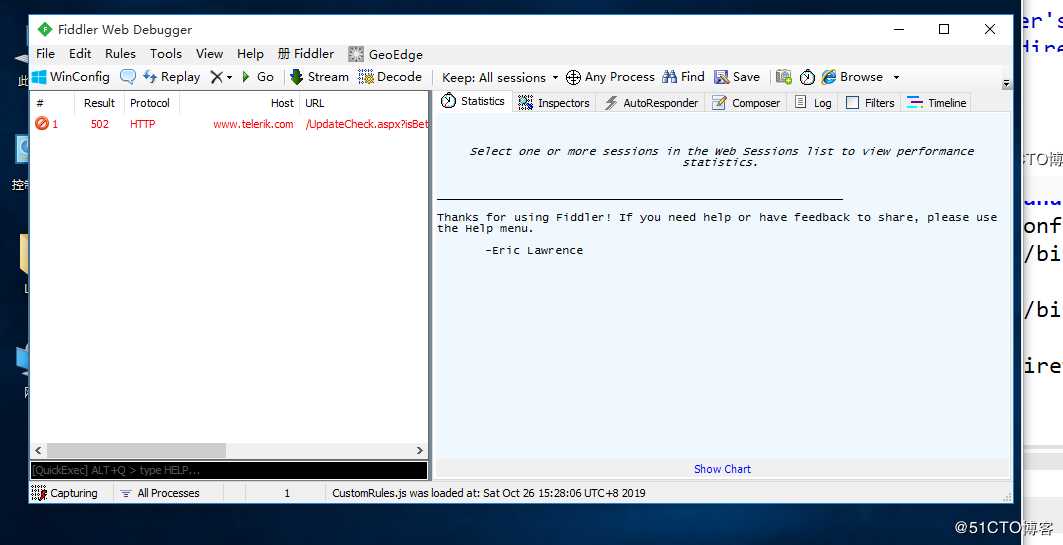Open the Help menu

coord(250,54)
